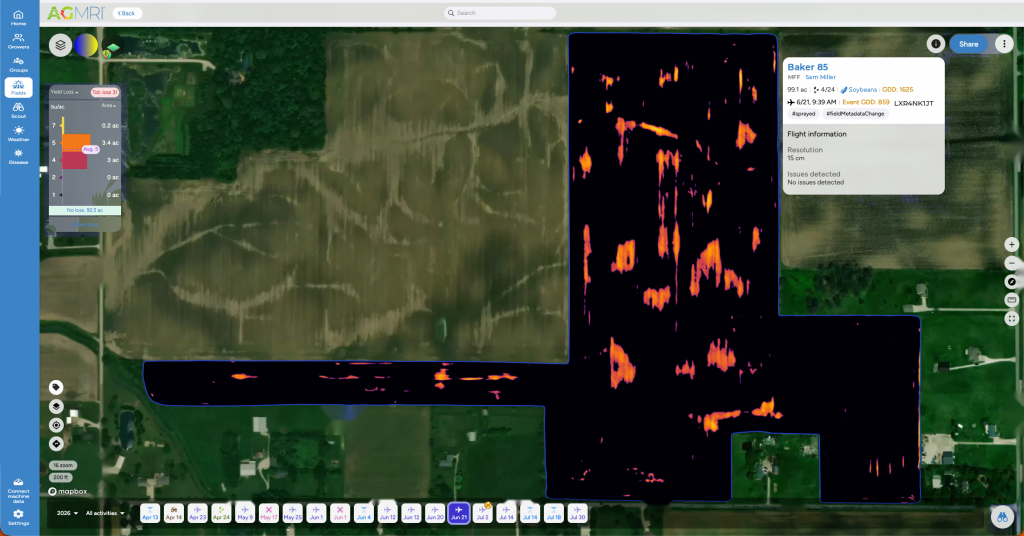1024x536 pixels.
Task: Select the May 17 cancelled flight
Action: pos(268,513)
